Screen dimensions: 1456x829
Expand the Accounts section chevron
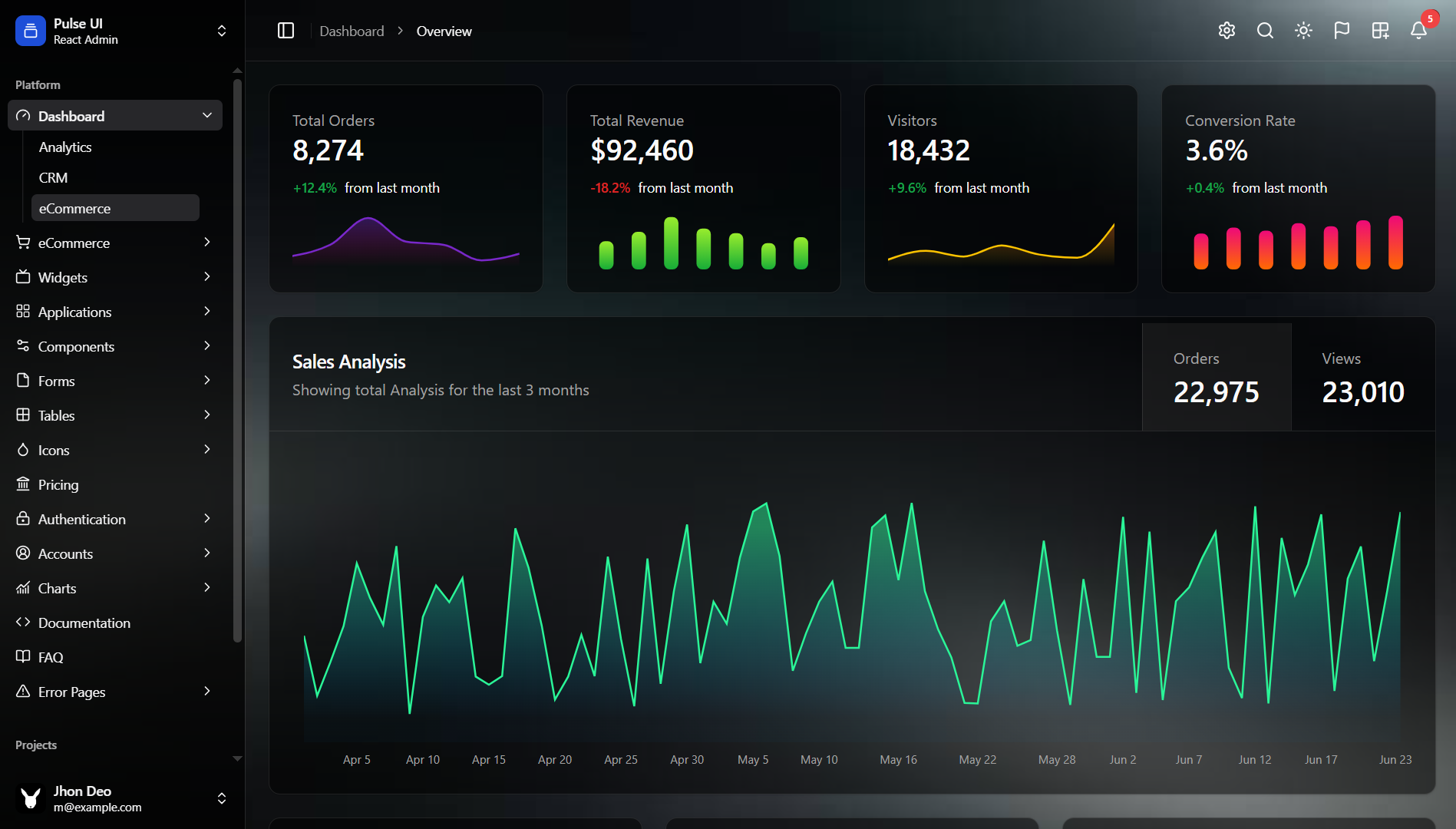coord(207,553)
